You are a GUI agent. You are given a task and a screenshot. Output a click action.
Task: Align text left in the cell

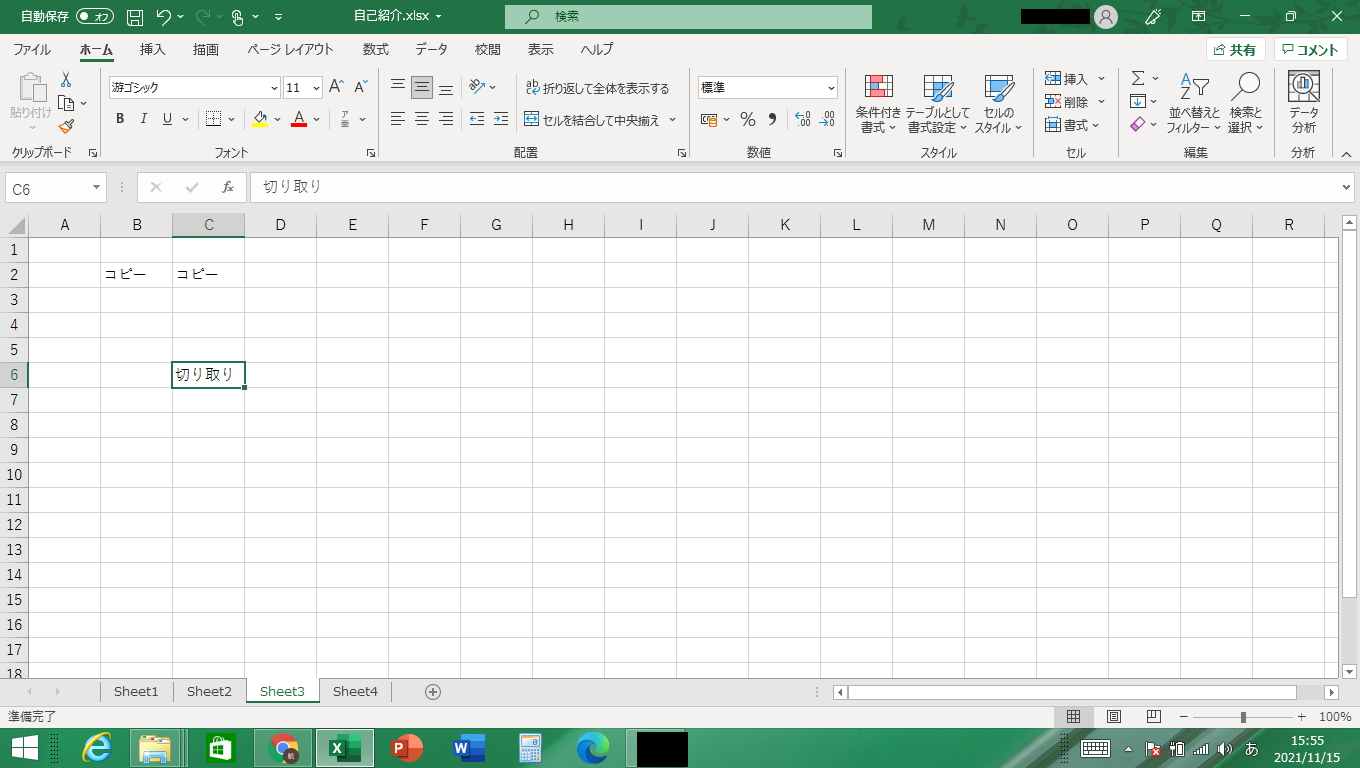point(398,119)
